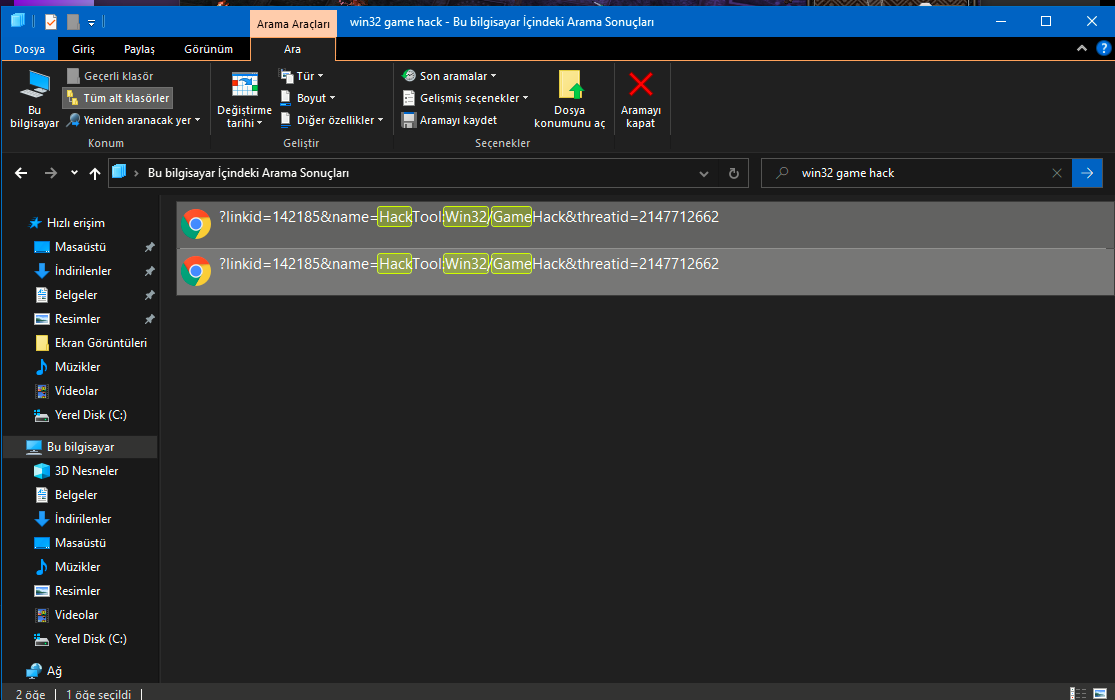Screen dimensions: 1115x700
Task: Open pinned Resimler under Hızlı erişim
Action: [68, 319]
